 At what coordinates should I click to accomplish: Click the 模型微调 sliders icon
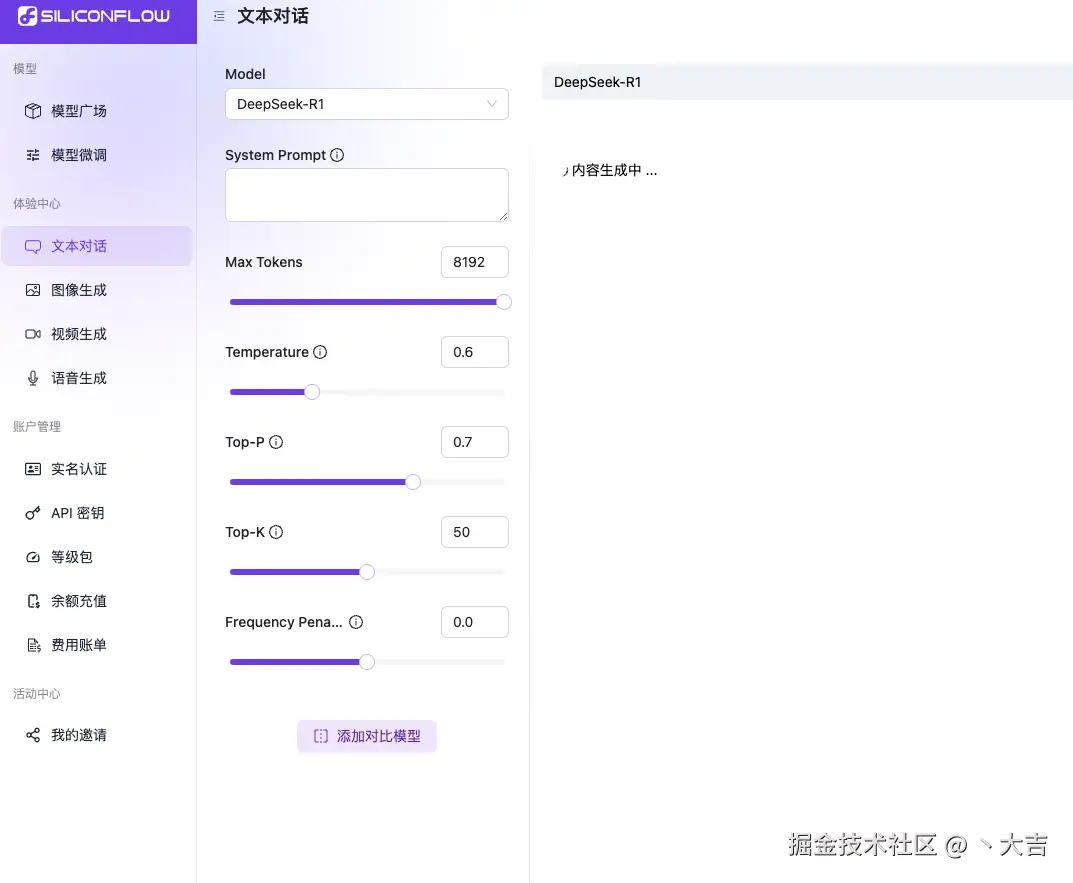click(x=33, y=155)
